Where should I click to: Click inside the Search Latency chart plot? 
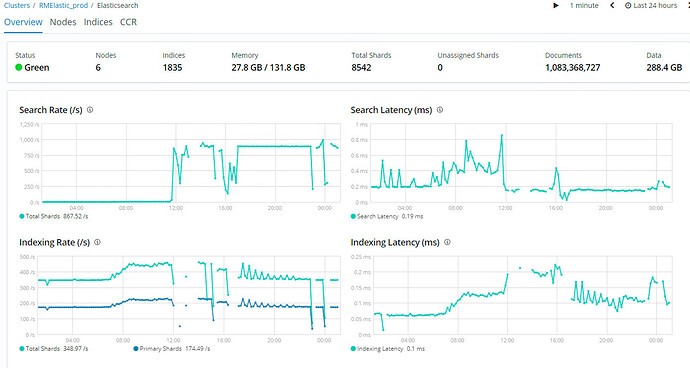click(521, 163)
